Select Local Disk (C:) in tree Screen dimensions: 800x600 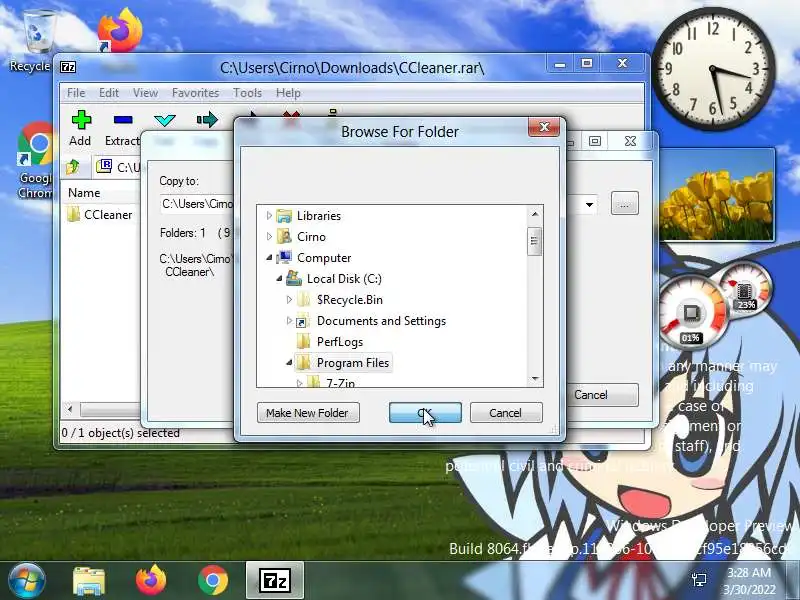(344, 279)
